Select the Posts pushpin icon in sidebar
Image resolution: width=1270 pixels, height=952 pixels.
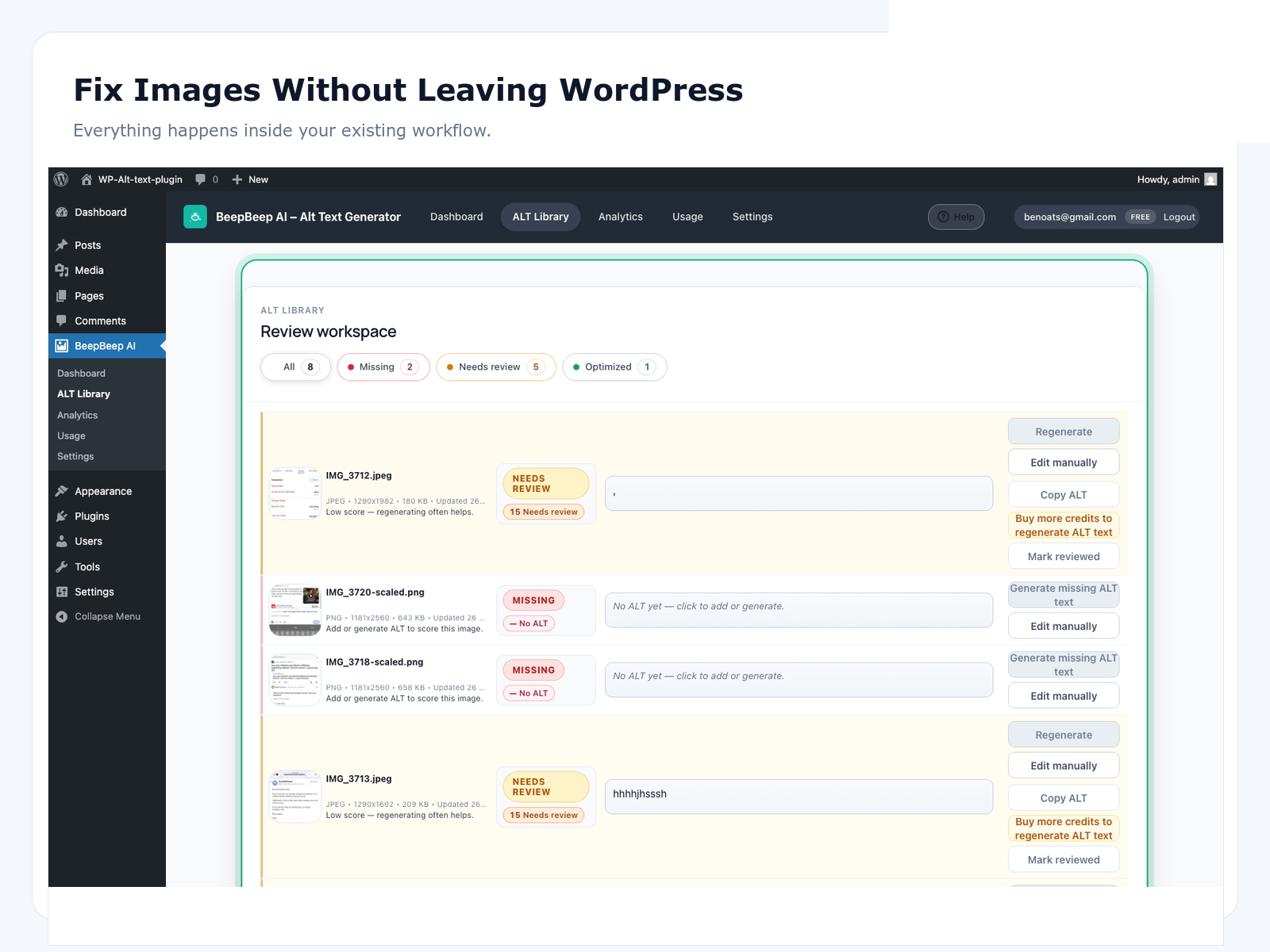click(x=62, y=245)
